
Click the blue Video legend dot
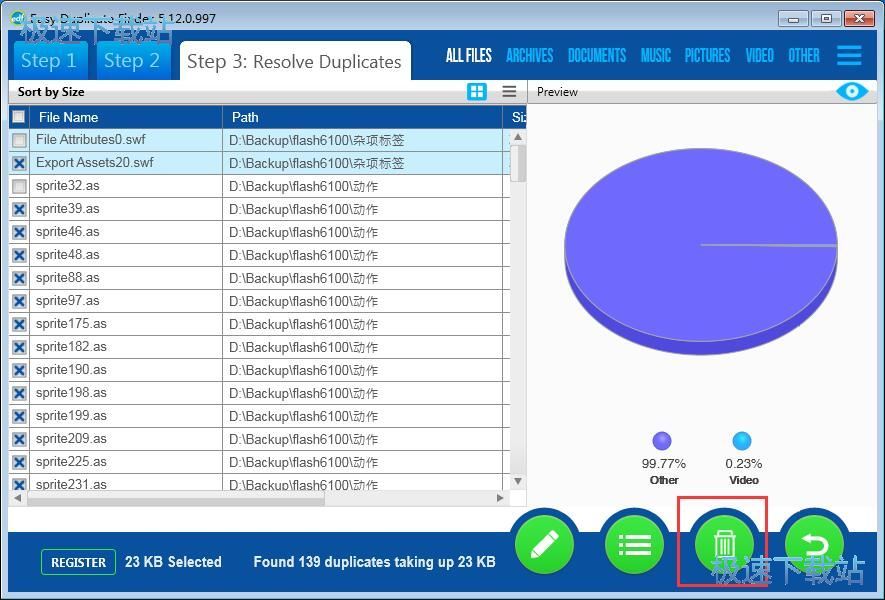(742, 441)
